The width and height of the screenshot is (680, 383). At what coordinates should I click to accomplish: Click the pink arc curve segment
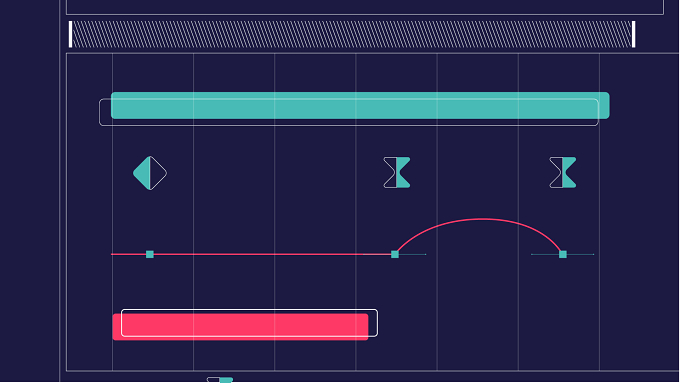click(x=481, y=219)
